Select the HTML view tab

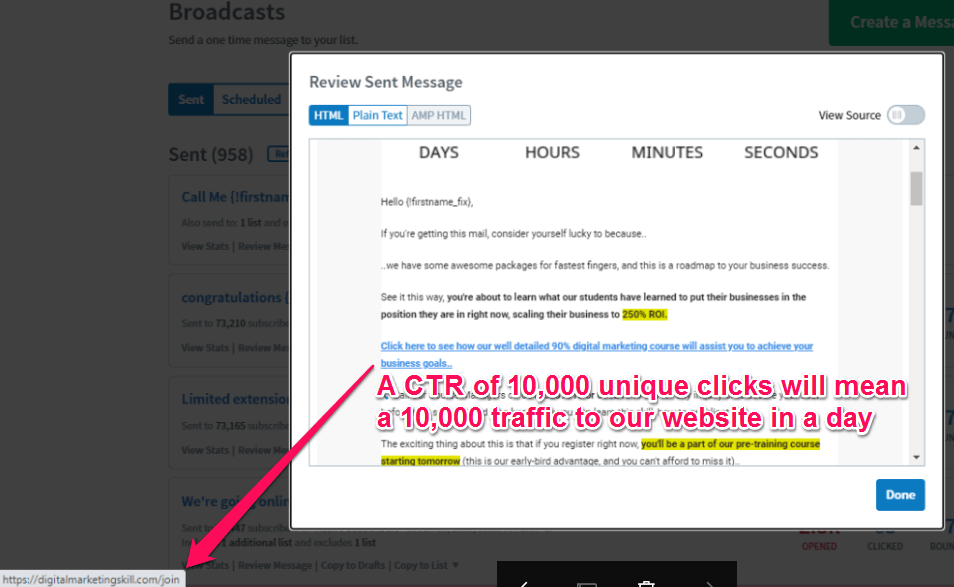[328, 115]
